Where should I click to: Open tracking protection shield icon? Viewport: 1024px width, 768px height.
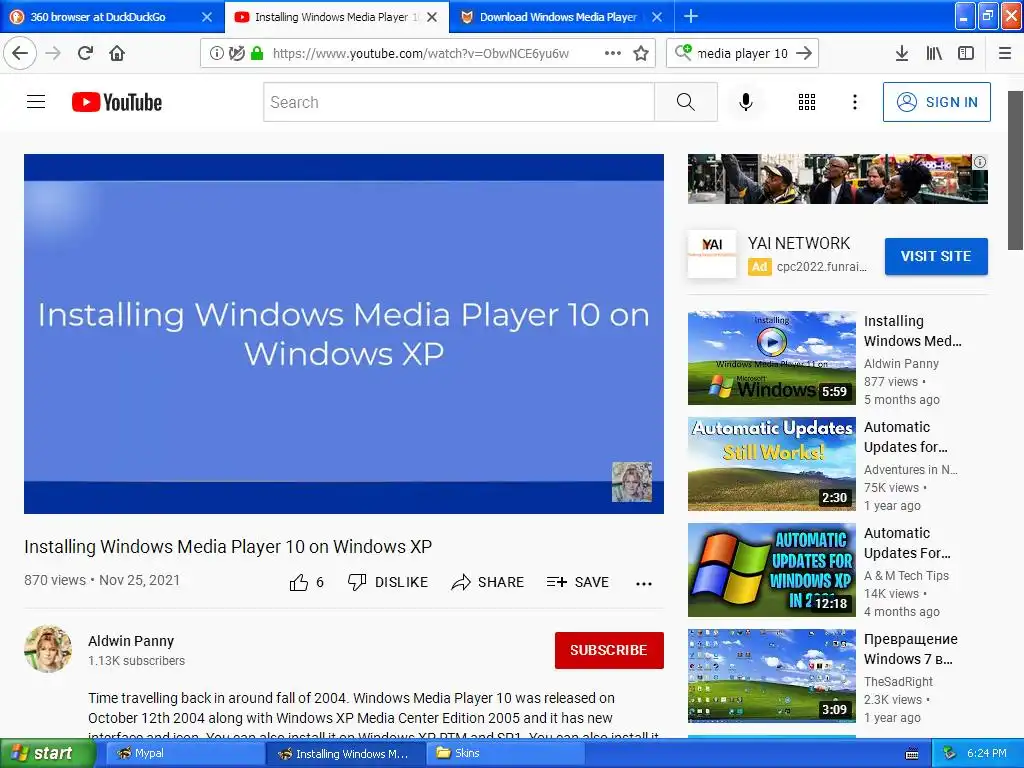(x=236, y=53)
